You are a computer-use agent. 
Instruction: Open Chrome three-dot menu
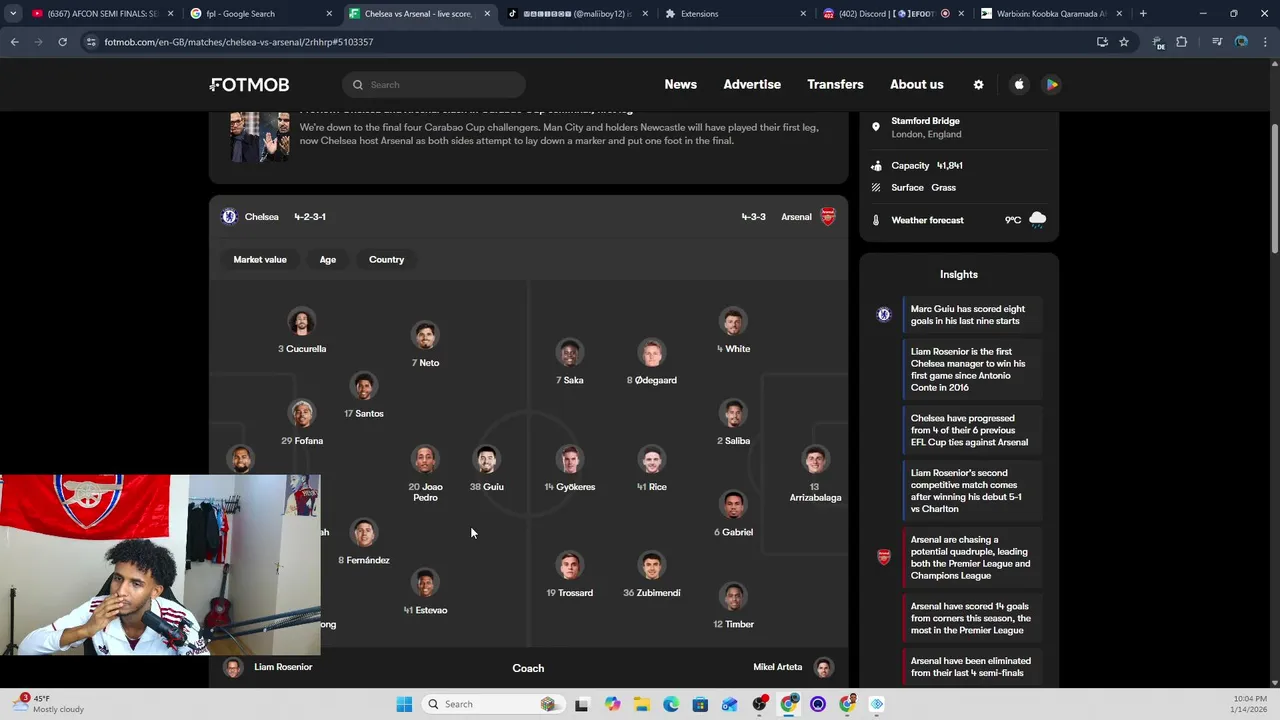pos(1265,42)
